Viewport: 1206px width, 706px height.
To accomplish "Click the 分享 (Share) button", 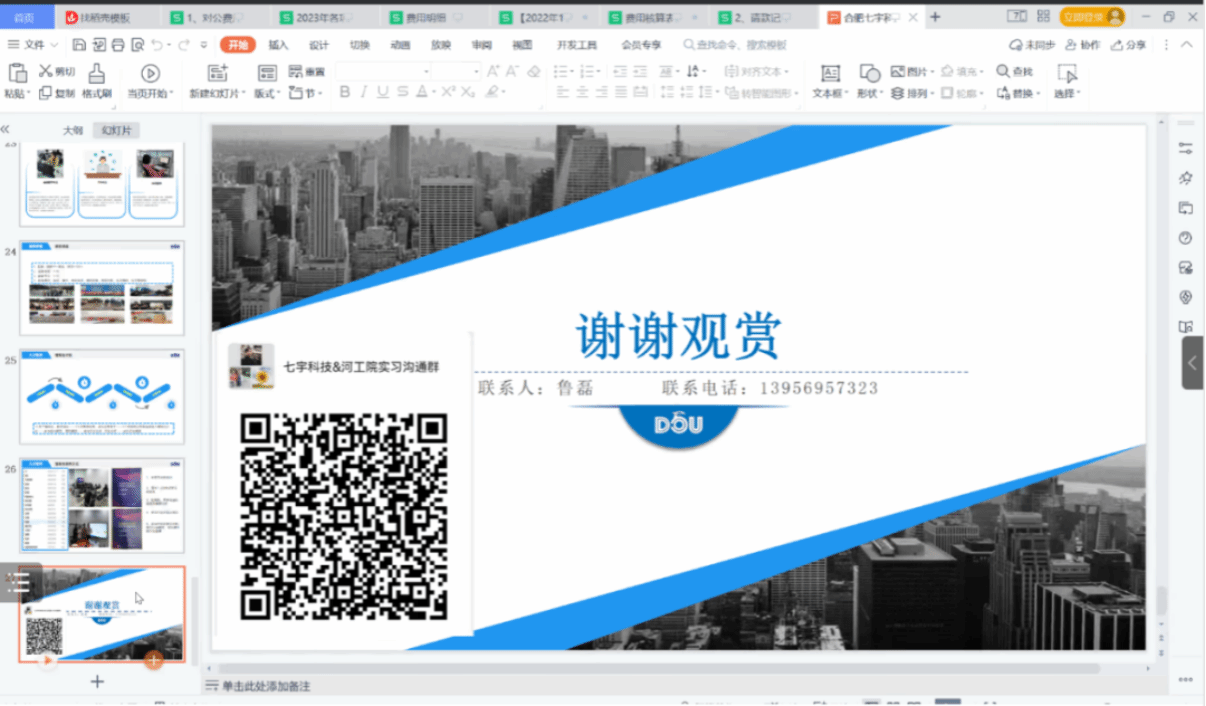I will [x=1128, y=45].
